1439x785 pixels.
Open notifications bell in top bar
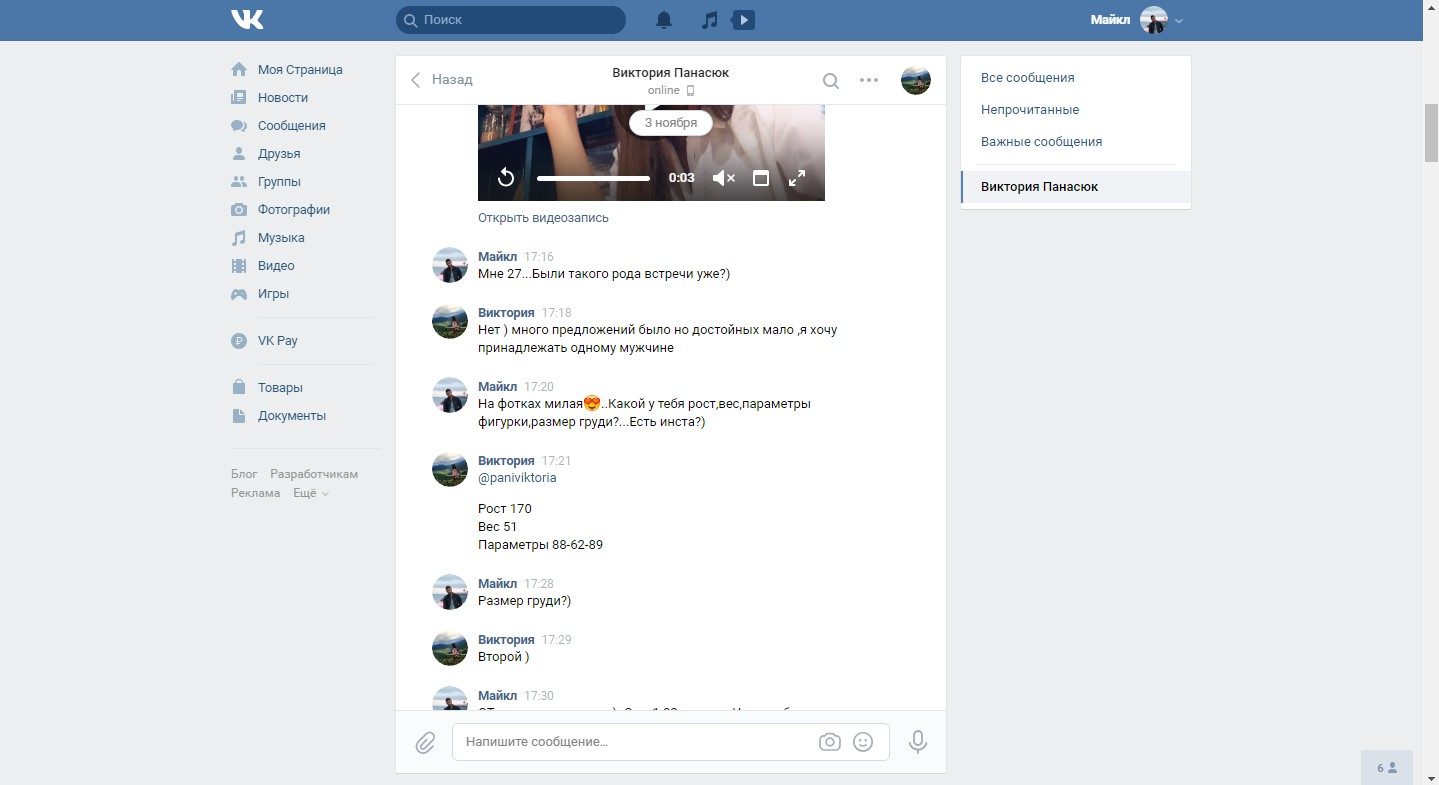(664, 20)
